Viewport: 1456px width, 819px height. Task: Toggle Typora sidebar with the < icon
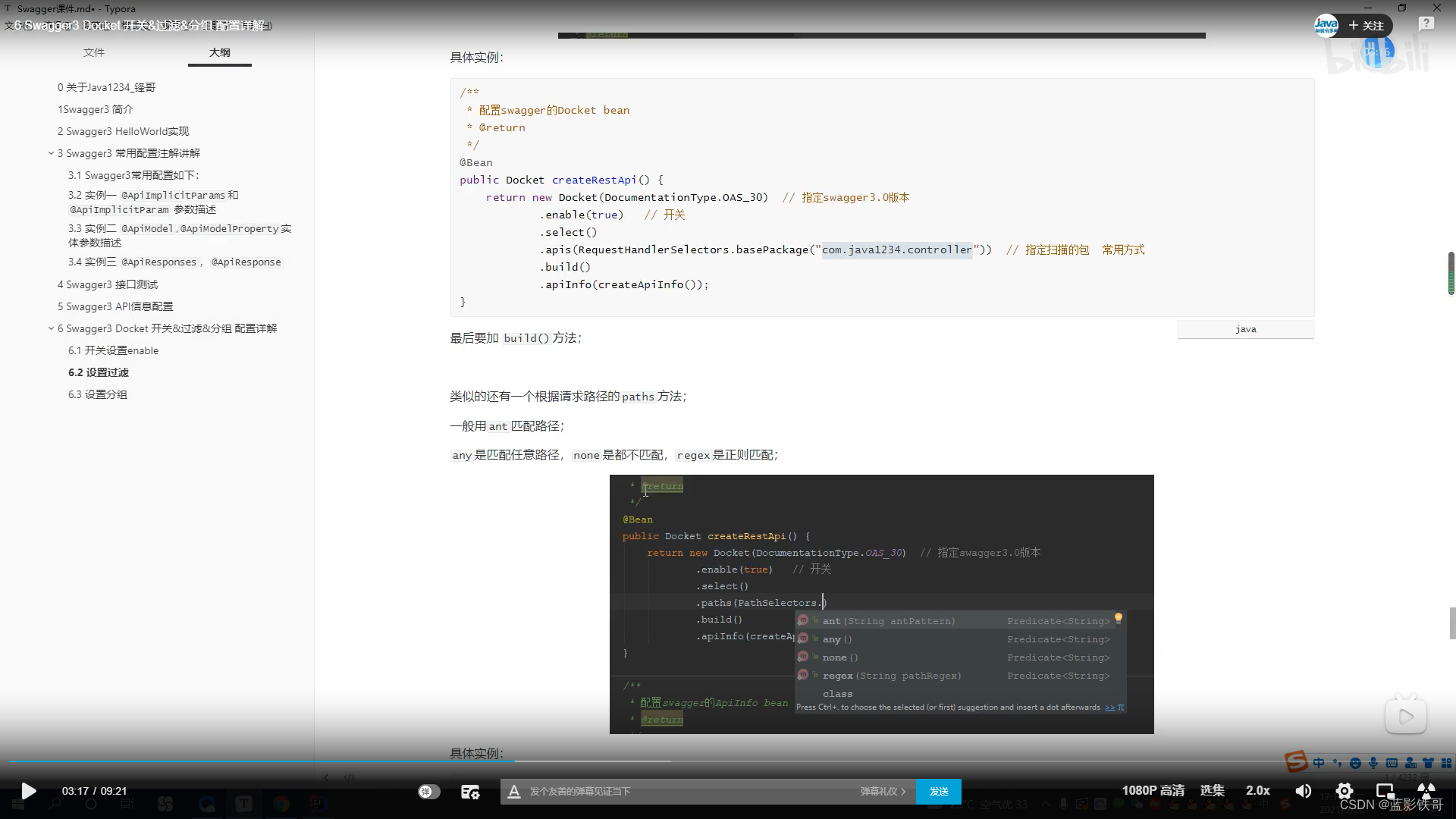click(326, 777)
